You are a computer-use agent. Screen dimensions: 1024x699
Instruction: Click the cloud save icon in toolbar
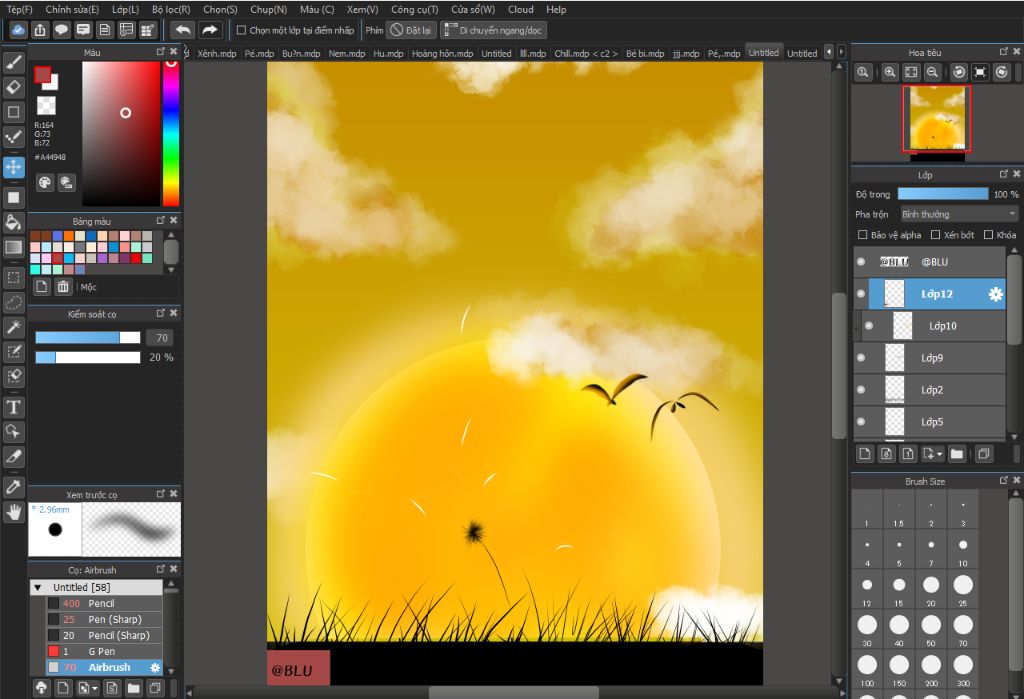[x=19, y=30]
